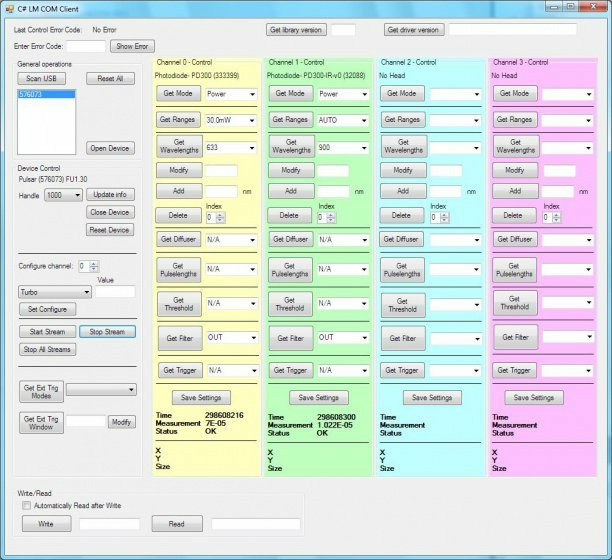The width and height of the screenshot is (612, 560).
Task: Click Update info button
Action: pyautogui.click(x=110, y=194)
